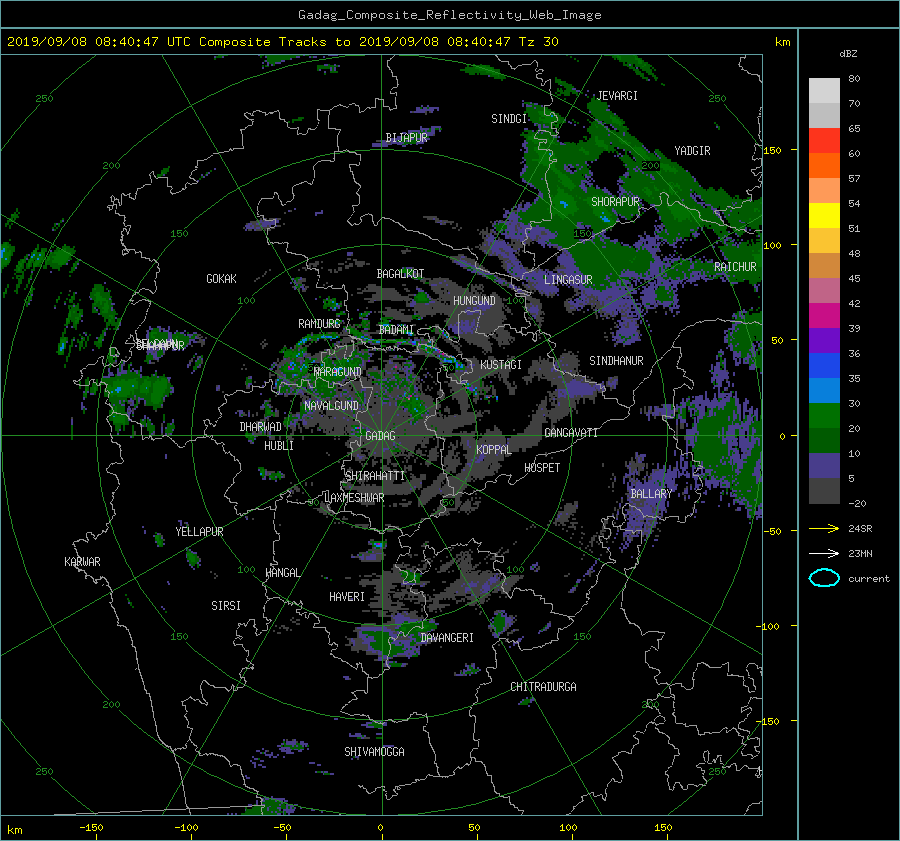
Task: Click the RAICHUR label
Action: (x=735, y=267)
